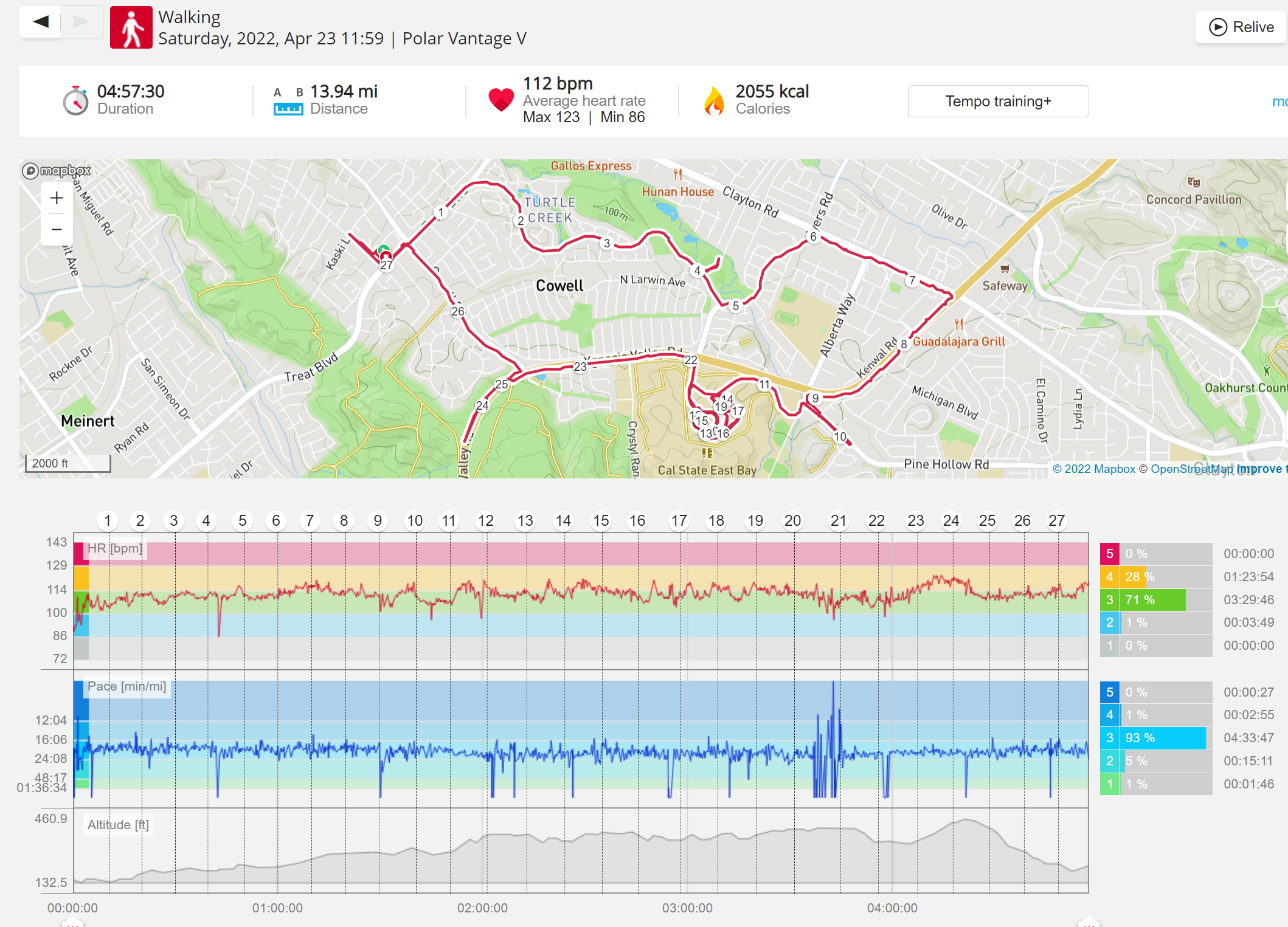Click the next session arrow button
This screenshot has width=1288, height=927.
[81, 22]
